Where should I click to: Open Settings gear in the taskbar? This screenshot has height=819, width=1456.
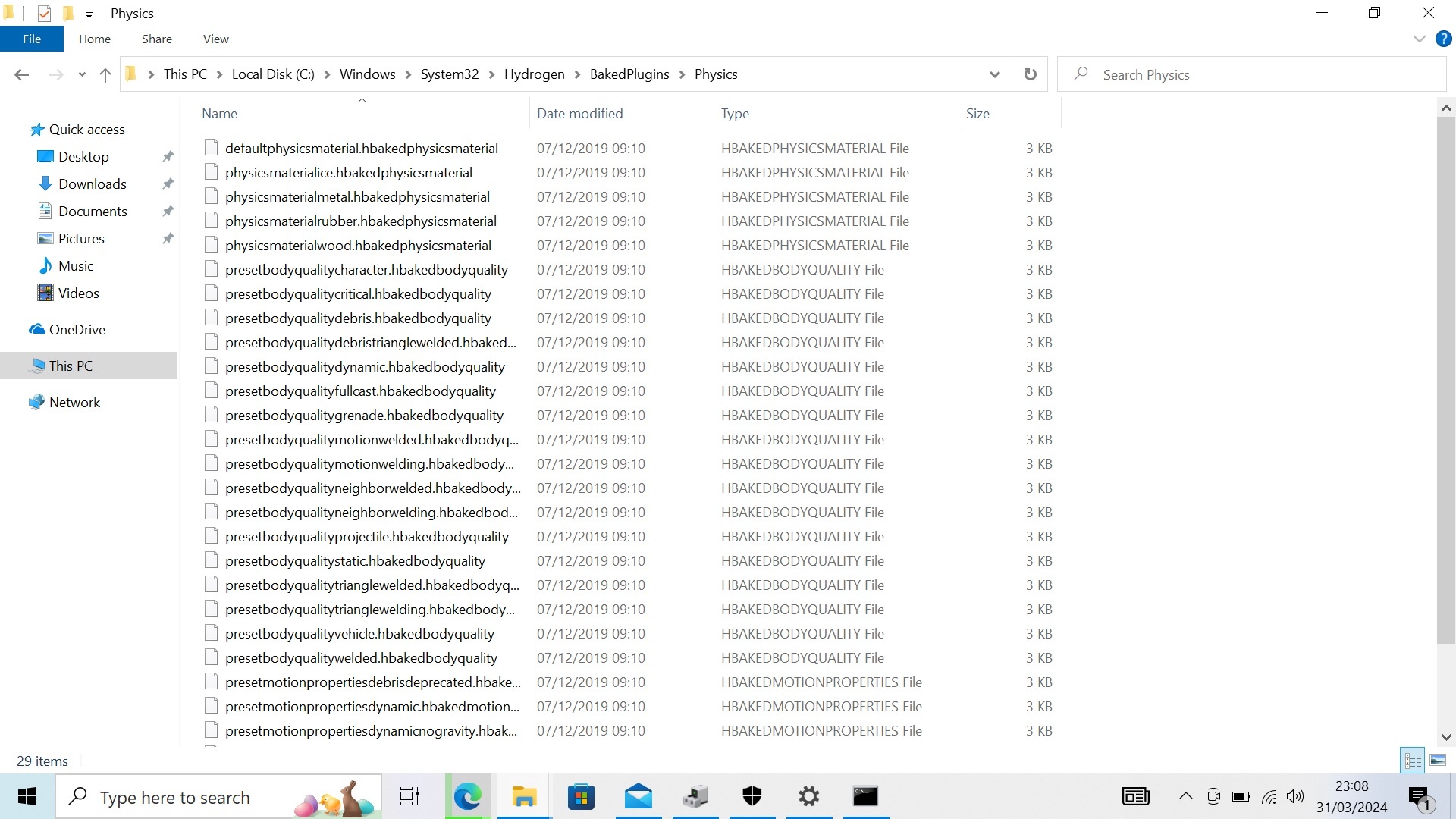(x=809, y=796)
